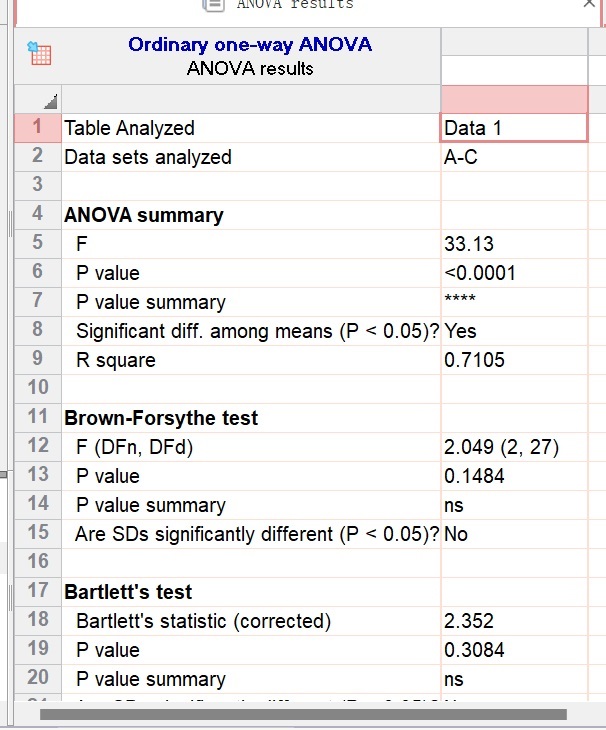The image size is (606, 730).
Task: Click the P value '<0.0001' cell
Action: click(x=514, y=273)
